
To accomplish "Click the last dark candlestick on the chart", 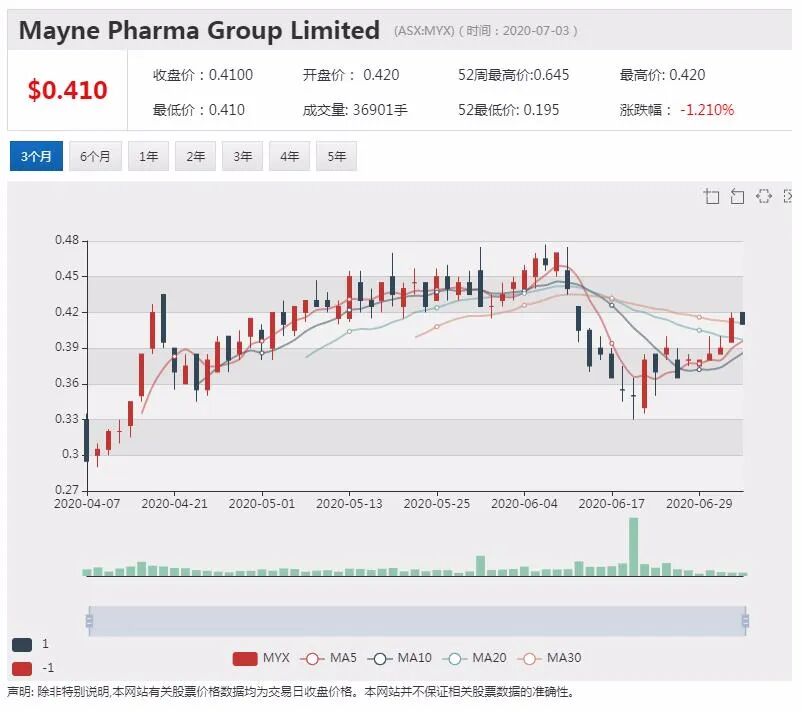I will [743, 318].
